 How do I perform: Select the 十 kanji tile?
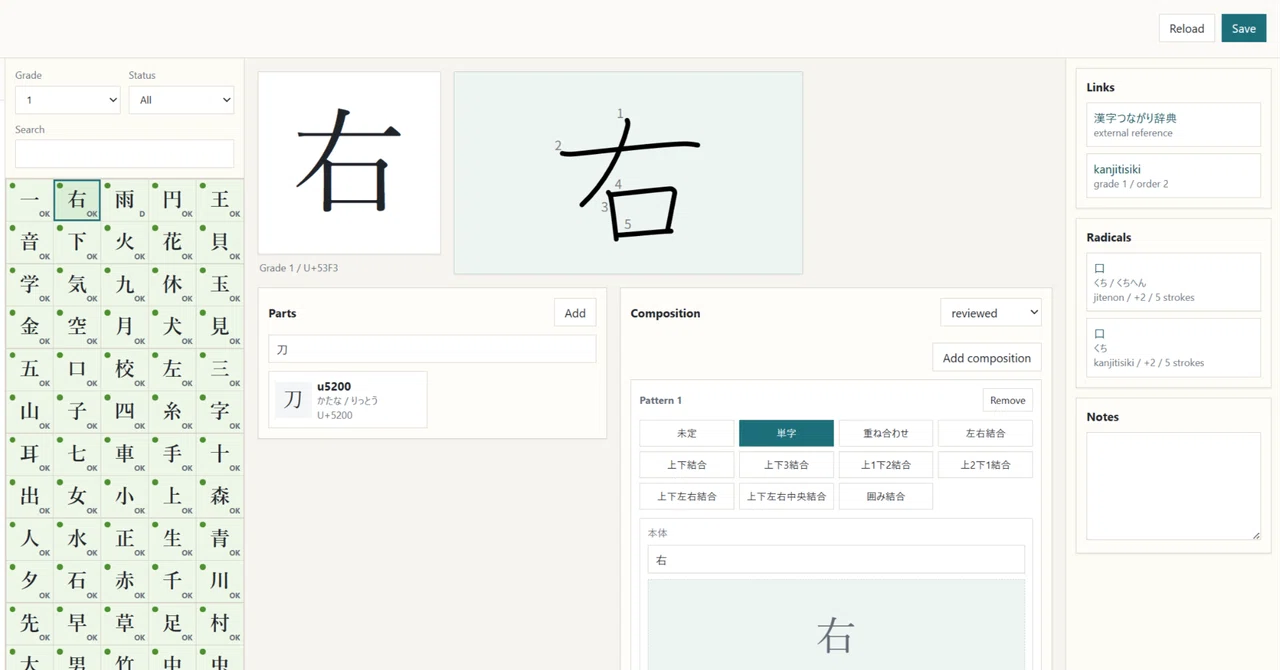click(220, 454)
